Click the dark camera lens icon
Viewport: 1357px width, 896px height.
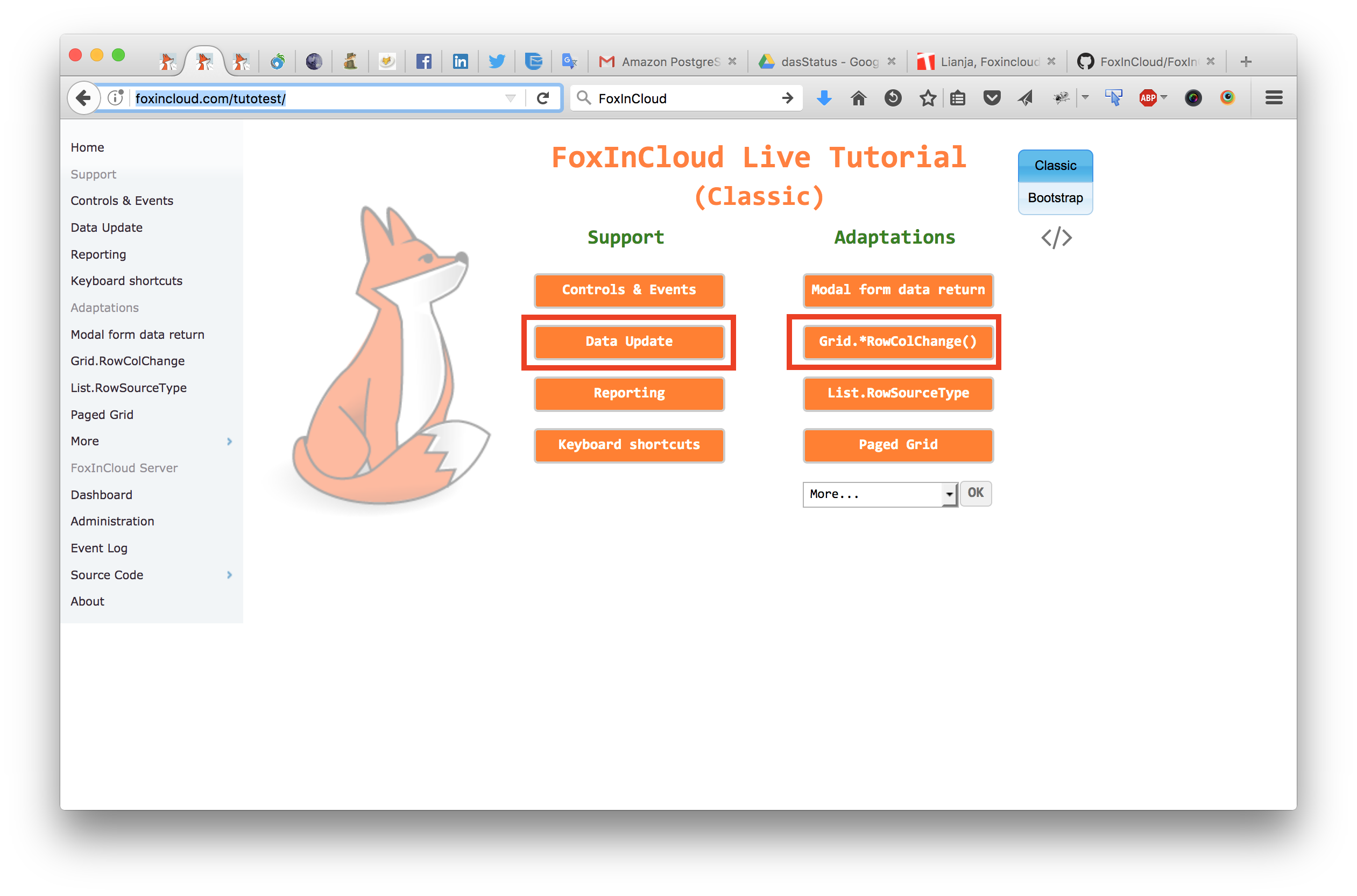(x=1193, y=98)
